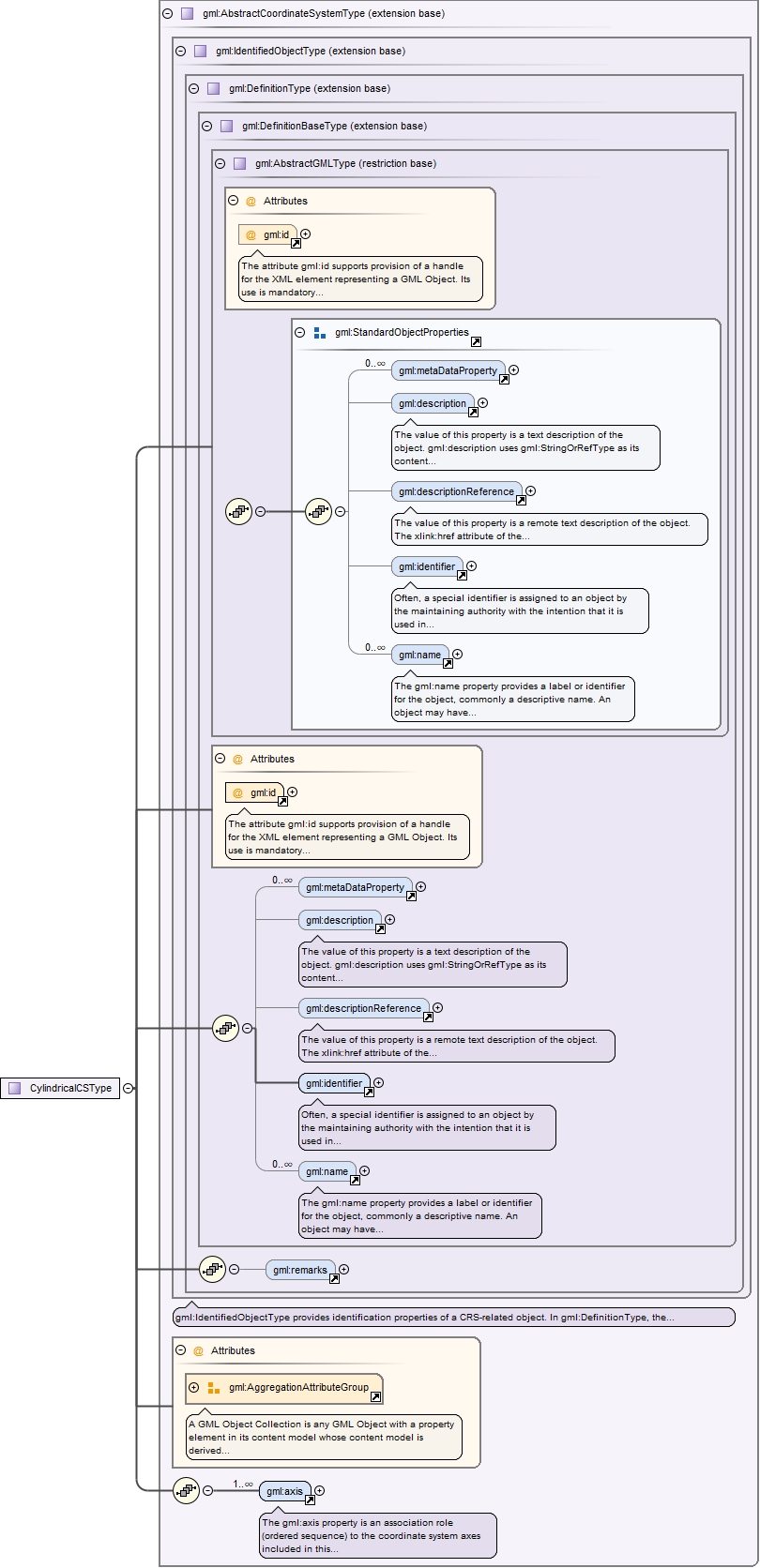Follow the link arrow on gml:axis

click(310, 1500)
